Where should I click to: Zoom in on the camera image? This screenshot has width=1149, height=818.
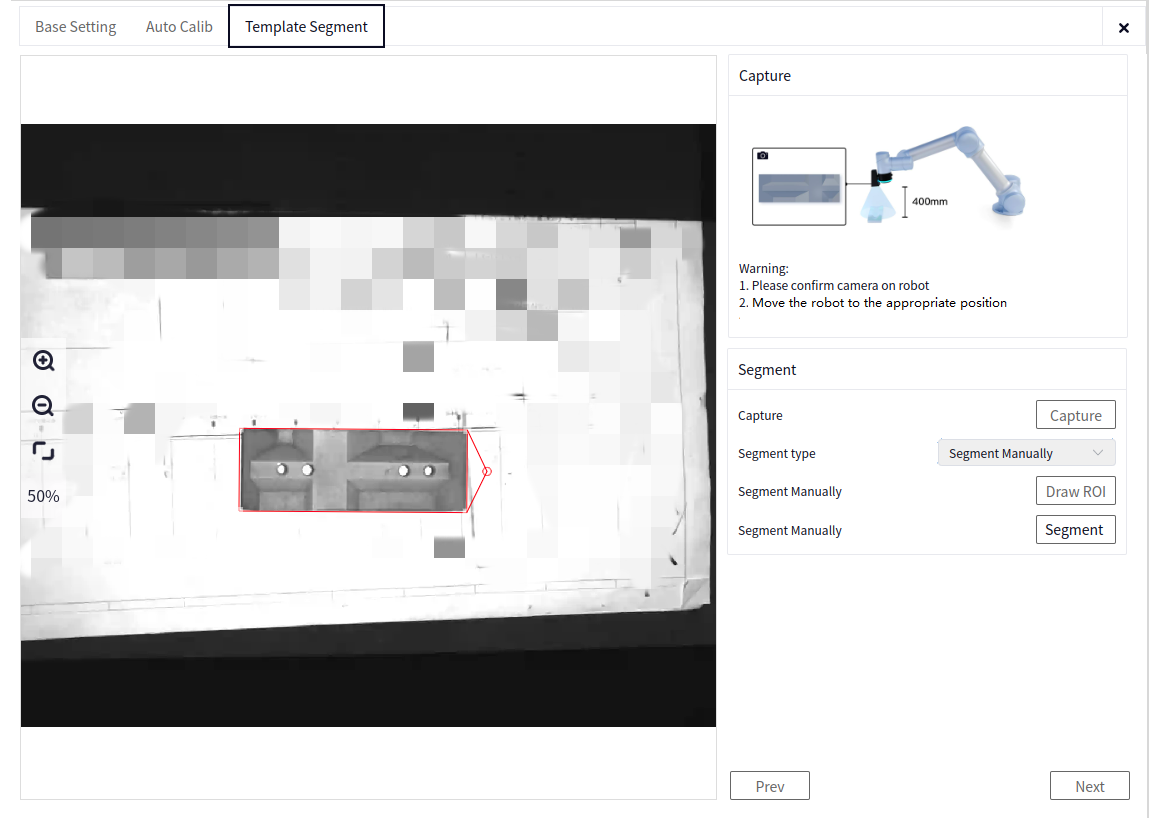pyautogui.click(x=43, y=361)
